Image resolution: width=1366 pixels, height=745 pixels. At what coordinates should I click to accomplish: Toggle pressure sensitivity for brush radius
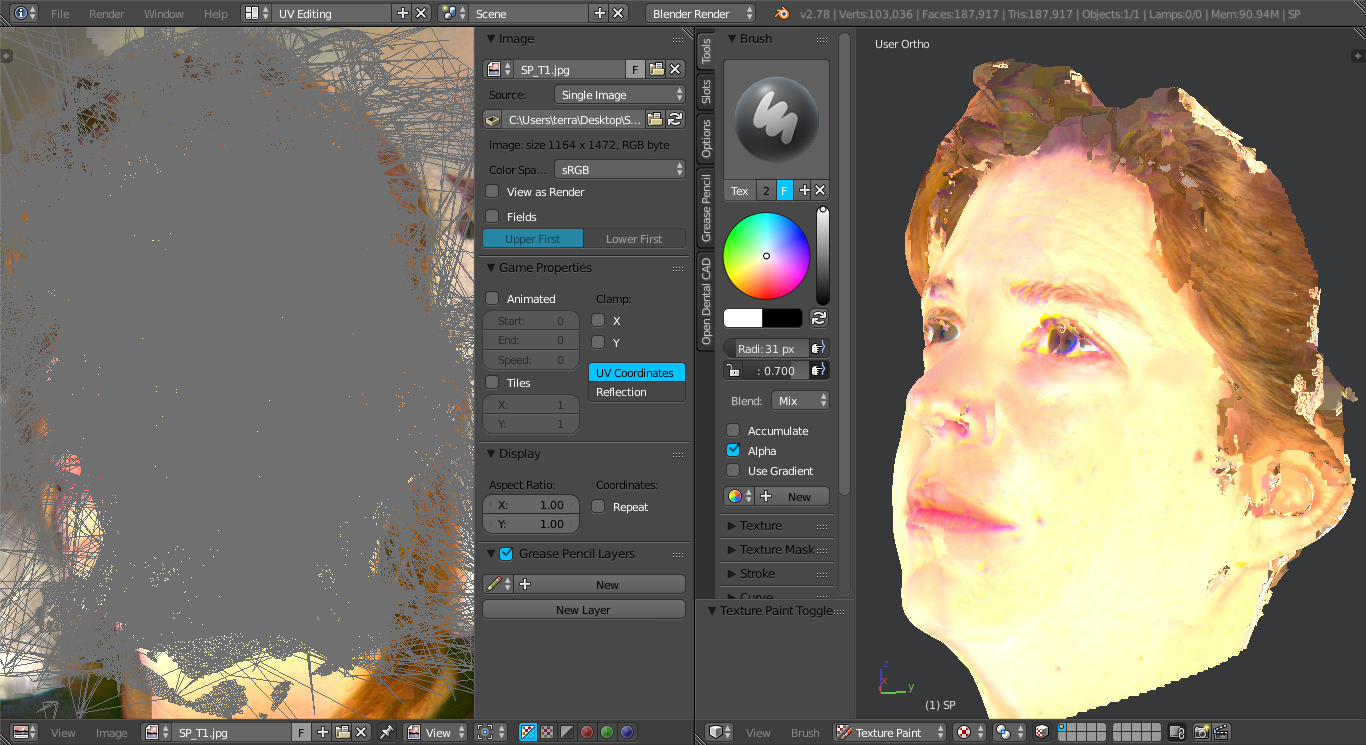click(818, 348)
